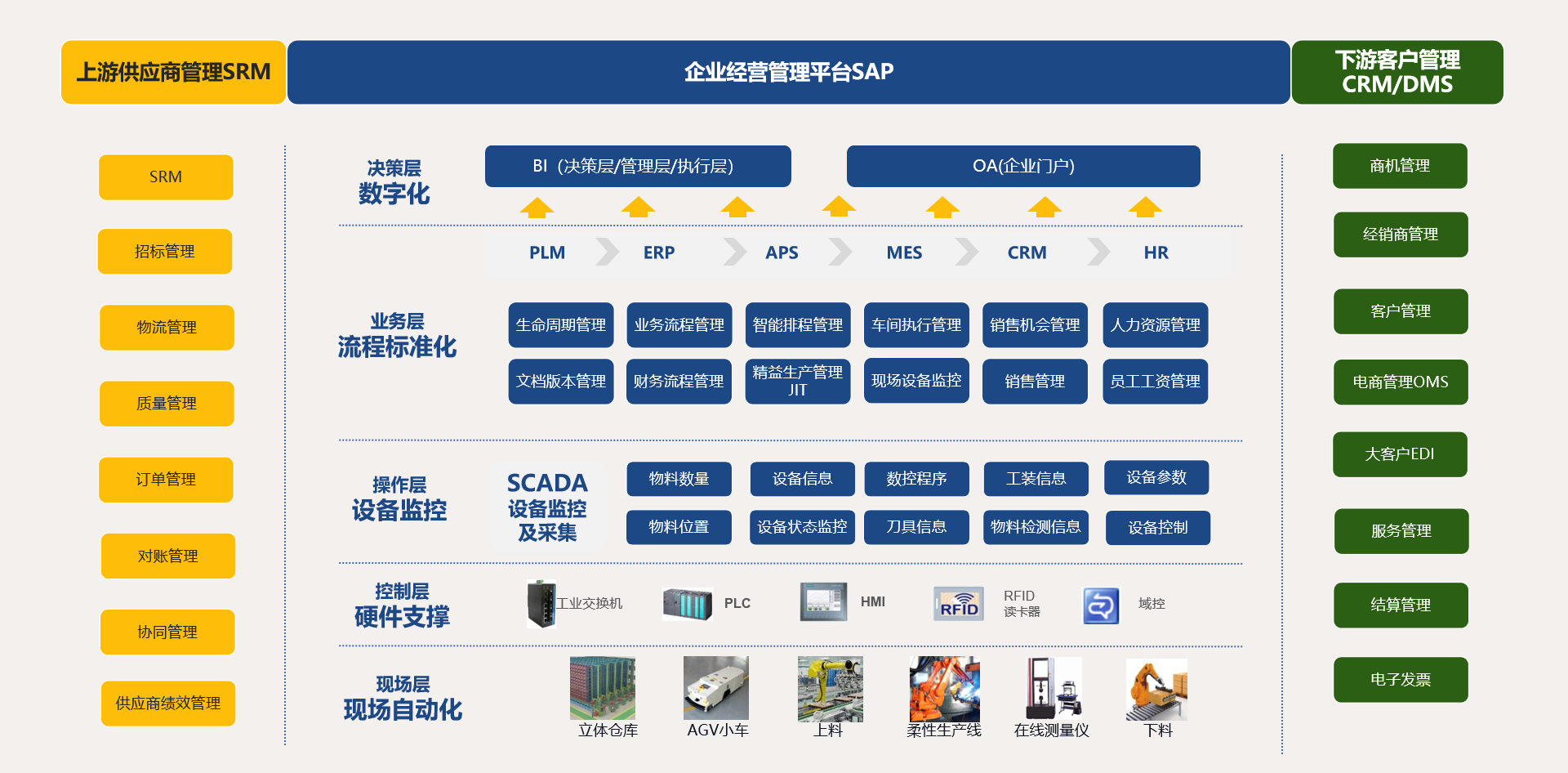1568x773 pixels.
Task: Click 设备信息
Action: click(x=803, y=479)
